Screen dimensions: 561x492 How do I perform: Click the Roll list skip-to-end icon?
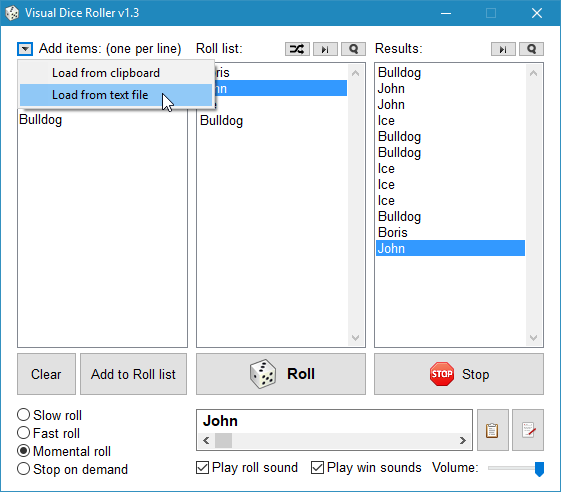click(x=325, y=49)
